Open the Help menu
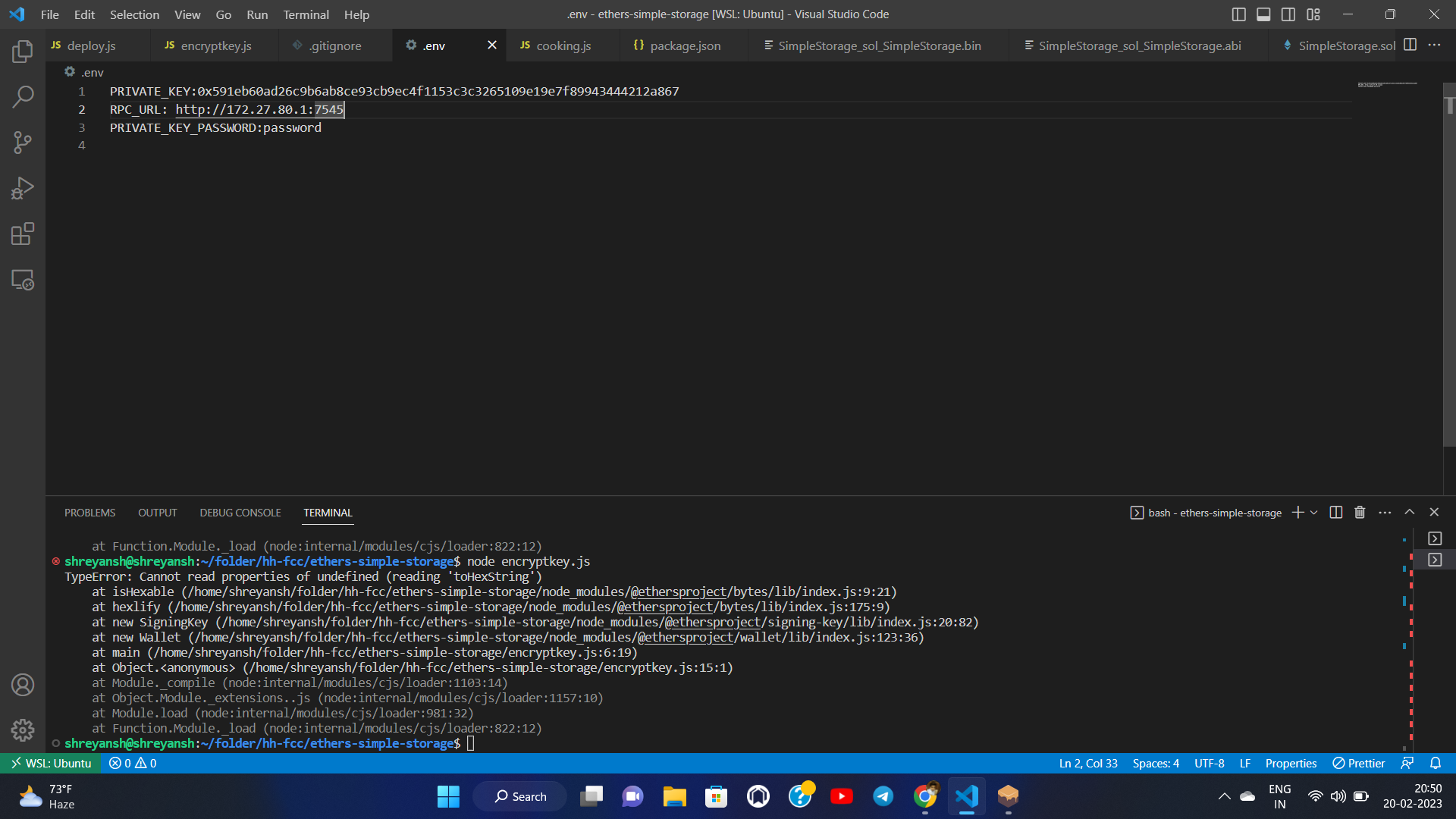Viewport: 1456px width, 819px height. point(356,14)
